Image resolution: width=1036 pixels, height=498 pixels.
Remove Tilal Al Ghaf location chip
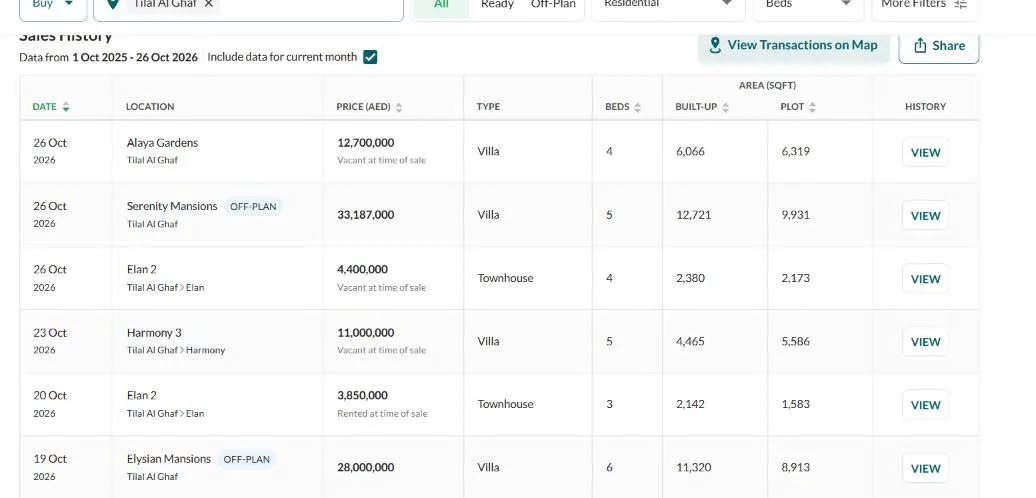click(x=209, y=4)
